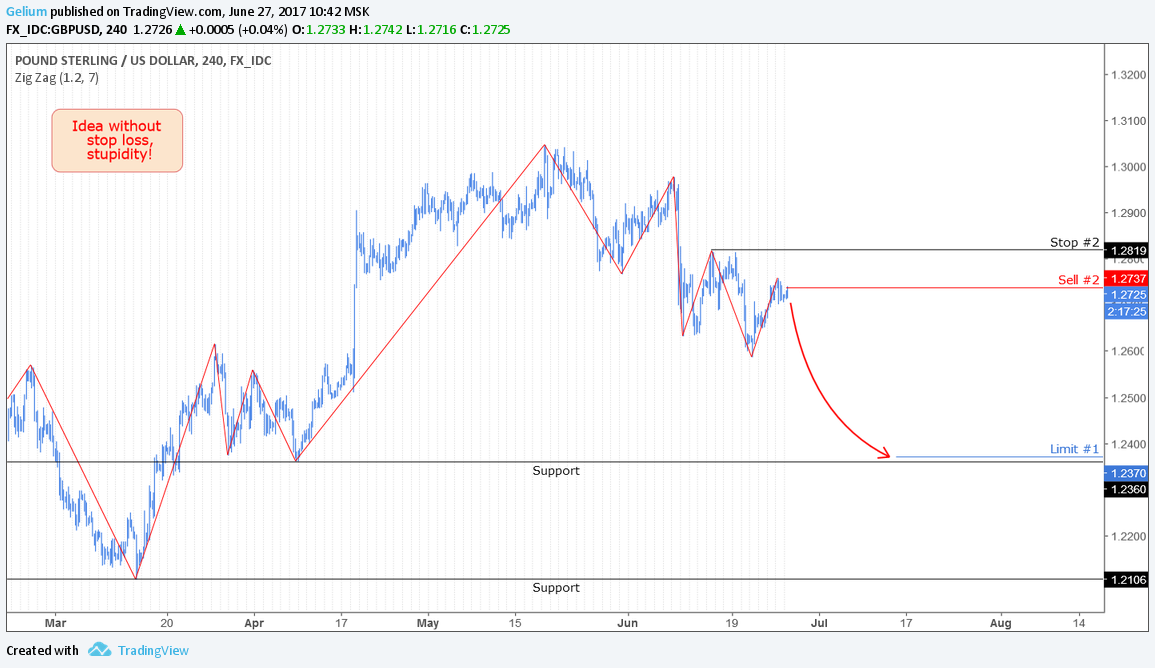Click the 1.3000 price axis label

[x=1128, y=167]
